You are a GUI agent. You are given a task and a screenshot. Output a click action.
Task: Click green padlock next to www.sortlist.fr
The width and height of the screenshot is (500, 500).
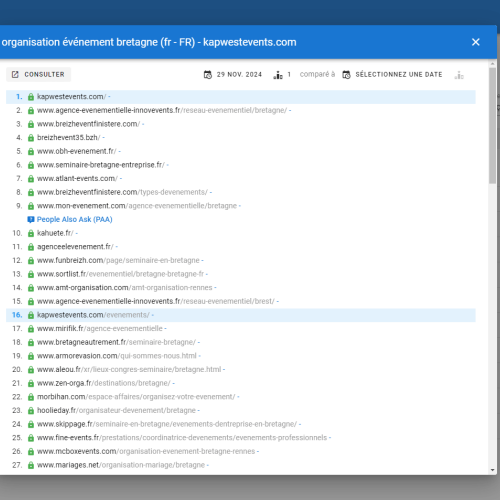point(31,274)
